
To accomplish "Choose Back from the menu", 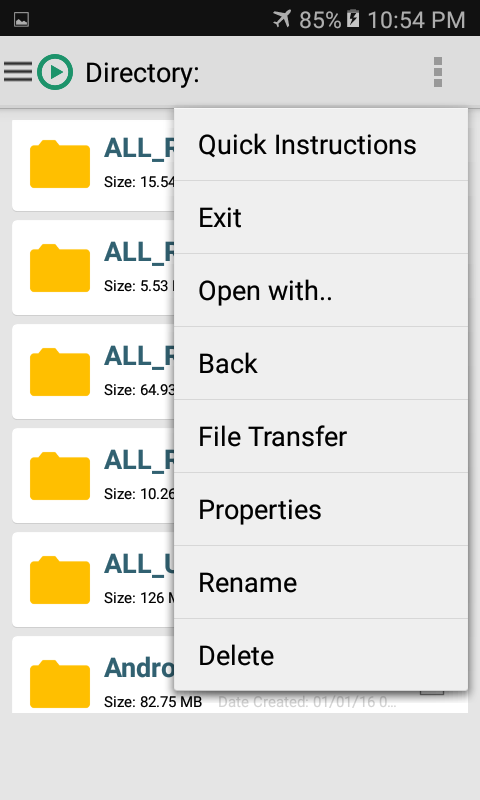I will 321,363.
